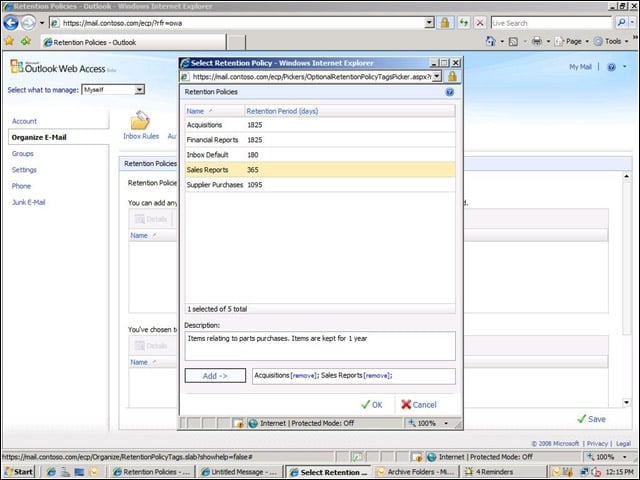The height and width of the screenshot is (480, 640).
Task: Click the Print icon in command bar
Action: point(537,41)
